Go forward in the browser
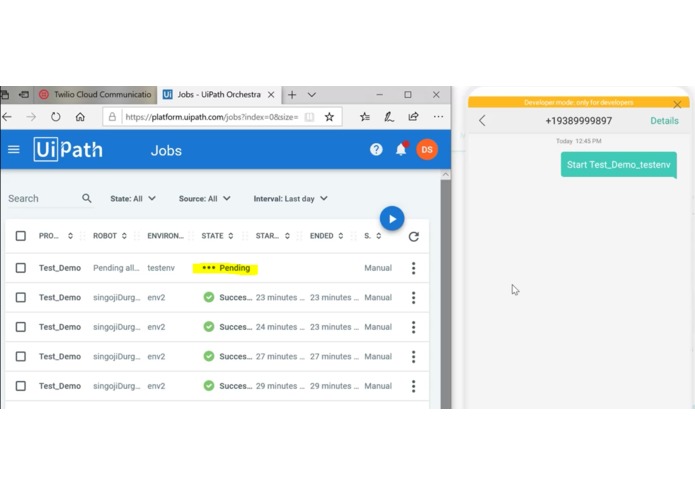 (x=31, y=117)
